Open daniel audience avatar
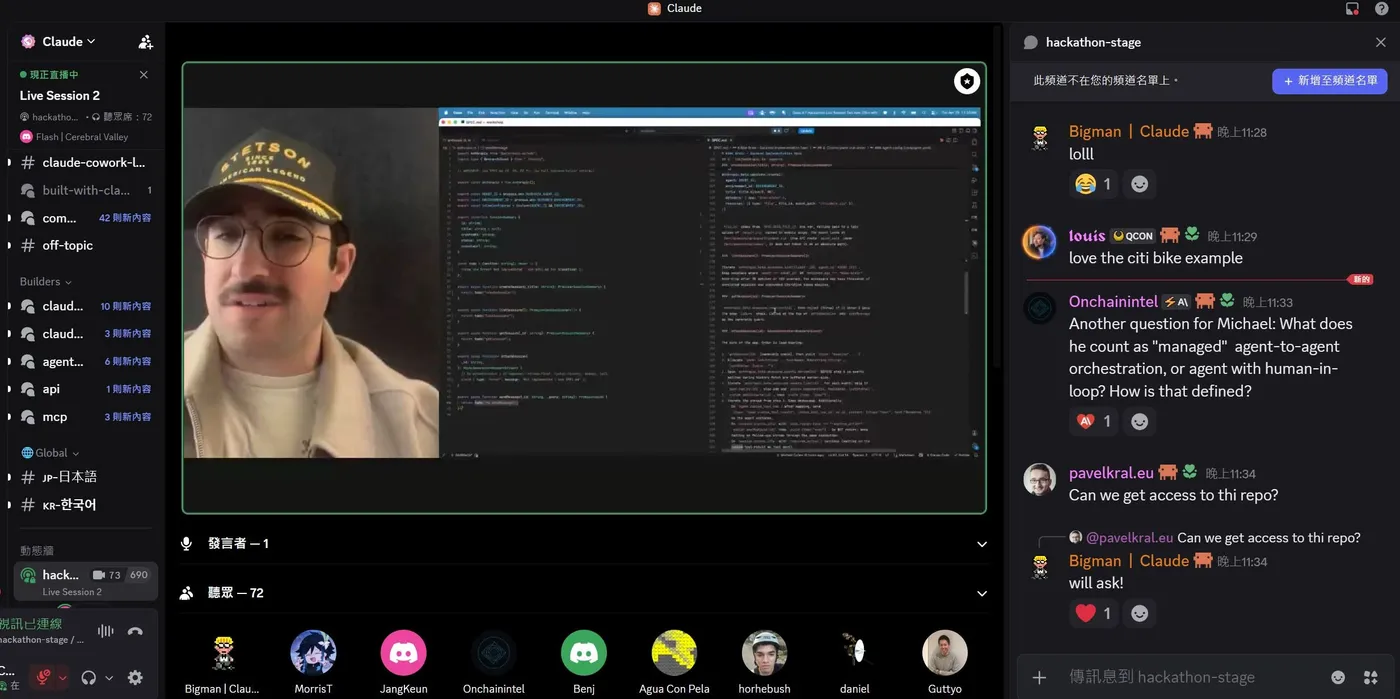Image resolution: width=1400 pixels, height=699 pixels. 855,653
